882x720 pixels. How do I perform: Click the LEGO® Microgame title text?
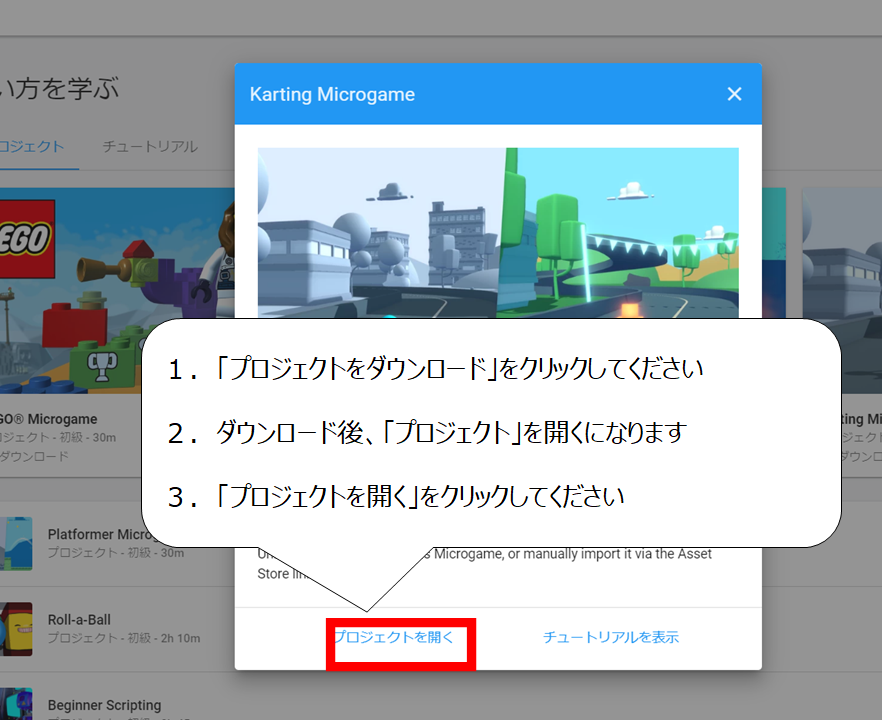[48, 419]
